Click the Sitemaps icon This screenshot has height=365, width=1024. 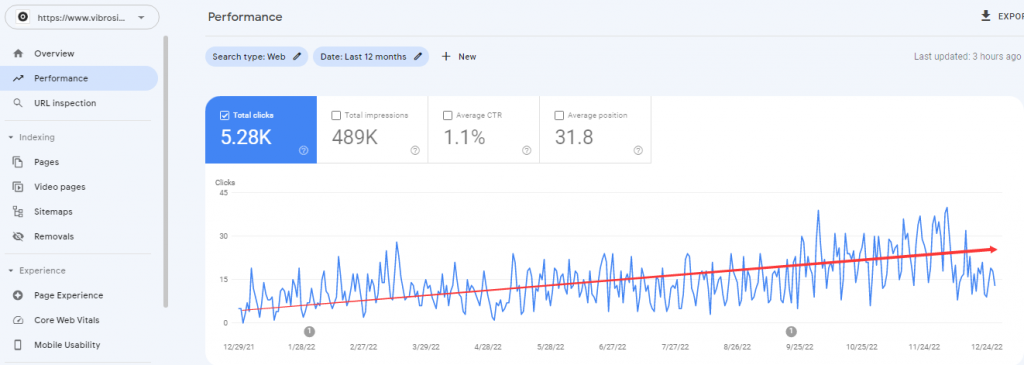coord(18,212)
